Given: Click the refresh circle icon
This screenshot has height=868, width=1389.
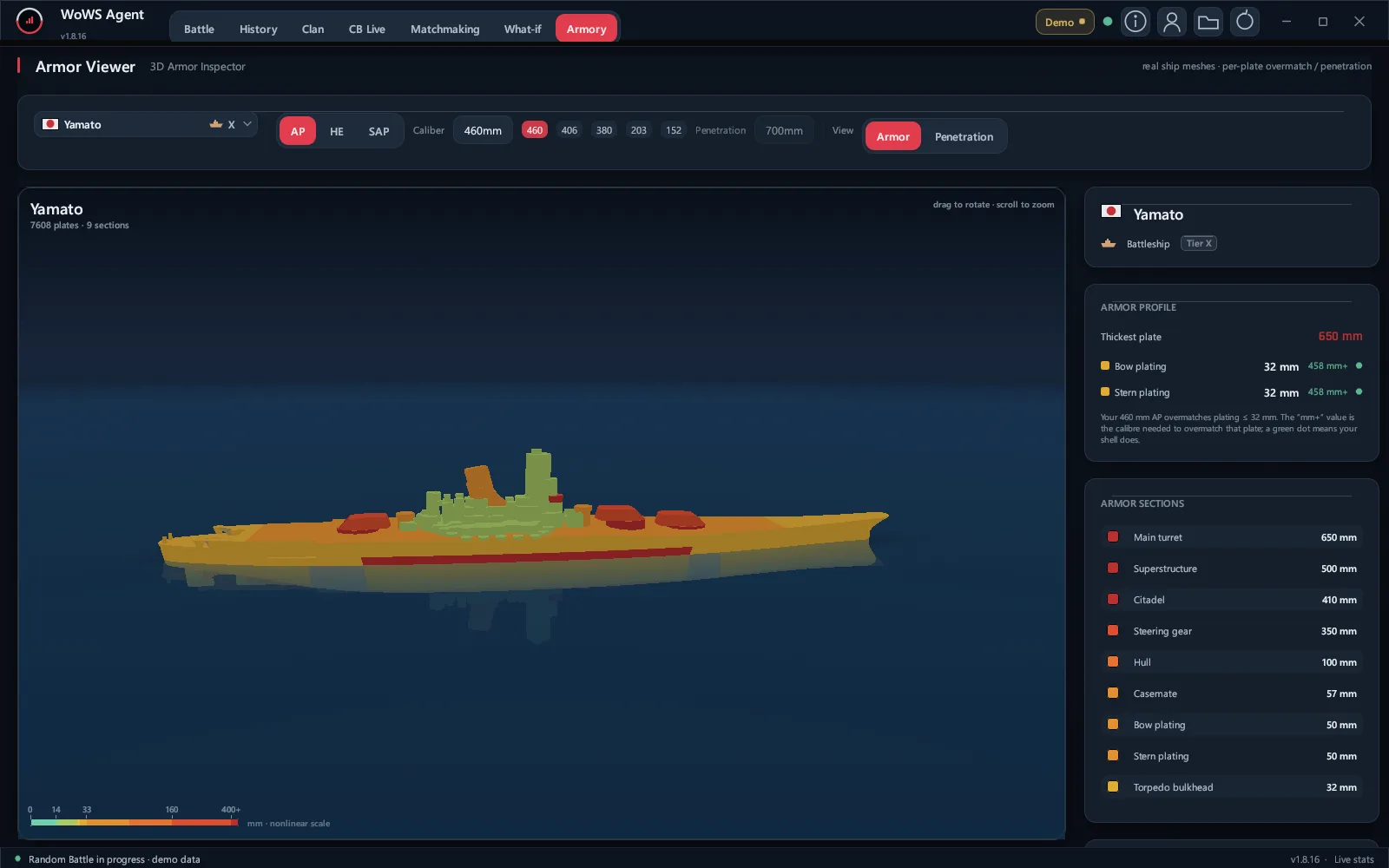Looking at the screenshot, I should click(x=1244, y=22).
